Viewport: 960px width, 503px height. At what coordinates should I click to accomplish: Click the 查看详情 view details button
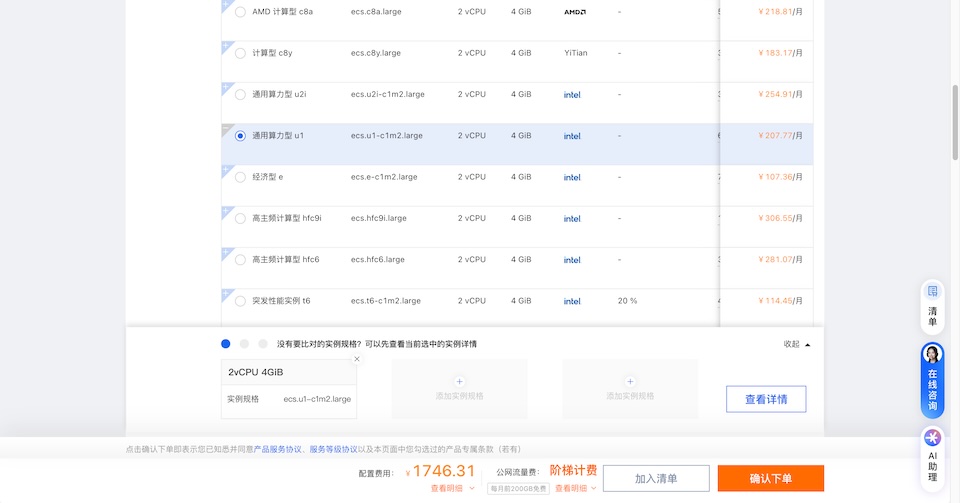[765, 399]
